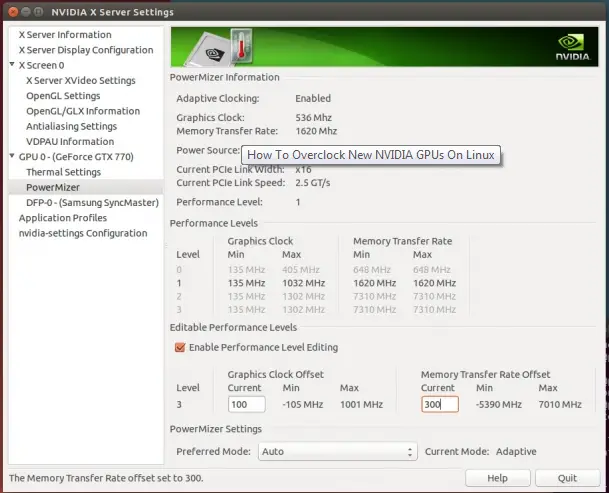Viewport: 609px width, 493px height.
Task: Click the Help button
Action: pyautogui.click(x=498, y=478)
